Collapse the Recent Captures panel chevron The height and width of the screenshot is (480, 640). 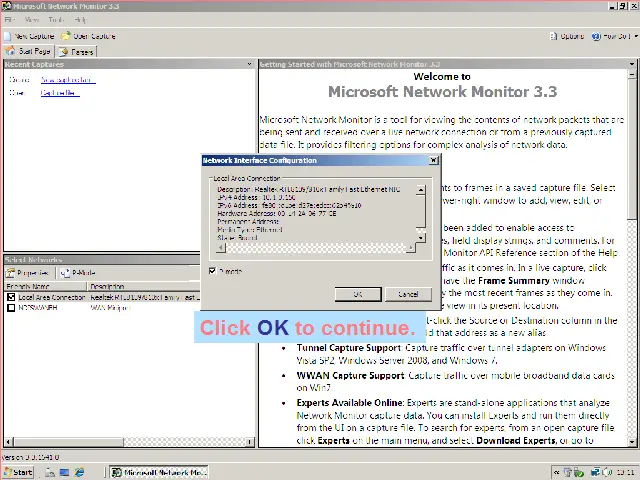pos(249,64)
